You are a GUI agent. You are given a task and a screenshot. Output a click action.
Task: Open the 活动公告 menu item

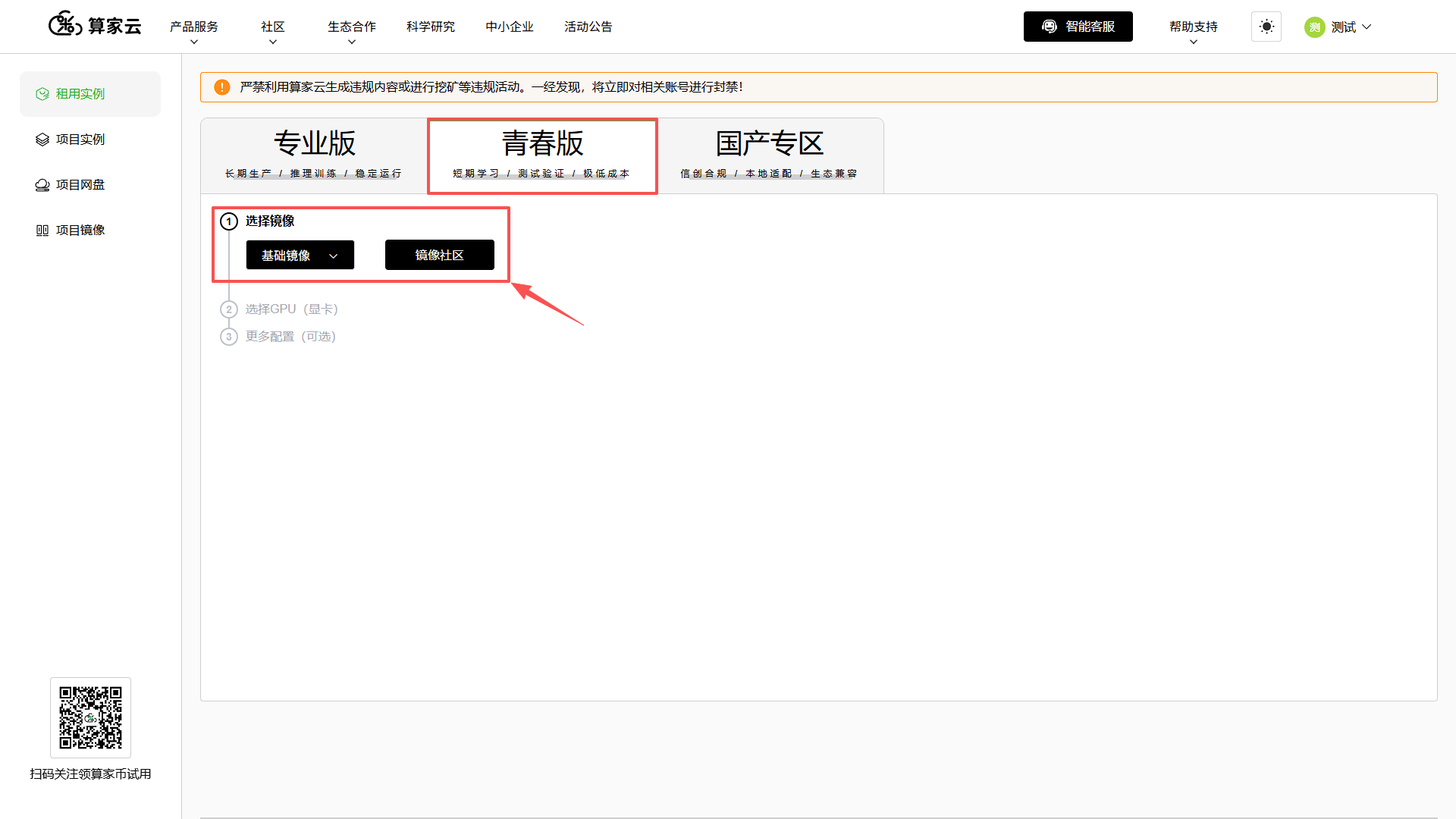(x=588, y=27)
